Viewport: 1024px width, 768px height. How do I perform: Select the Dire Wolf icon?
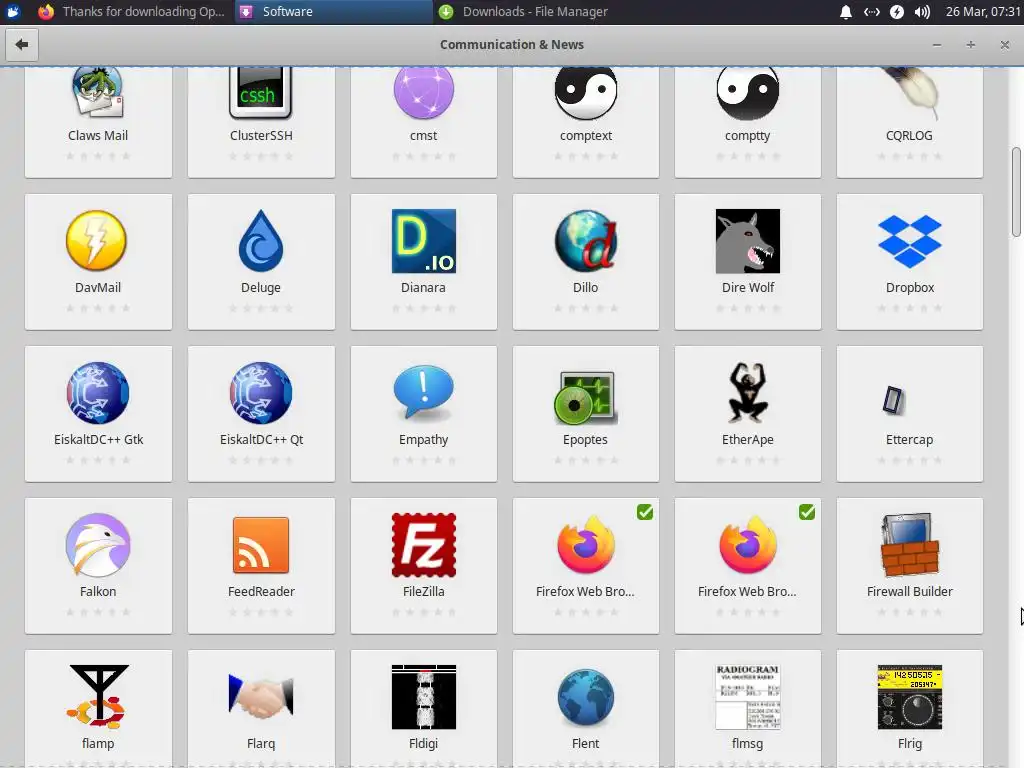(748, 241)
